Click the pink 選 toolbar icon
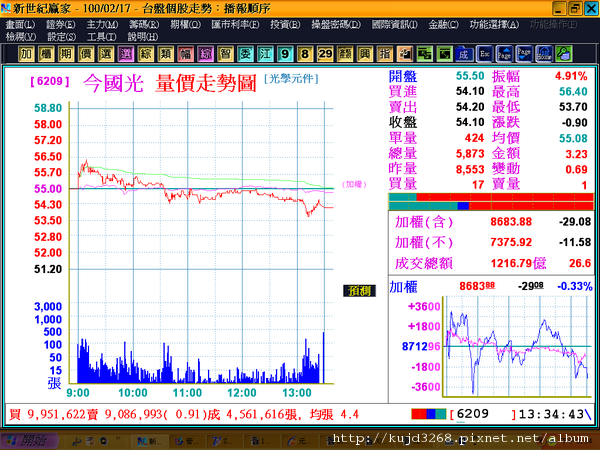Viewport: 600px width, 450px height. [x=126, y=54]
